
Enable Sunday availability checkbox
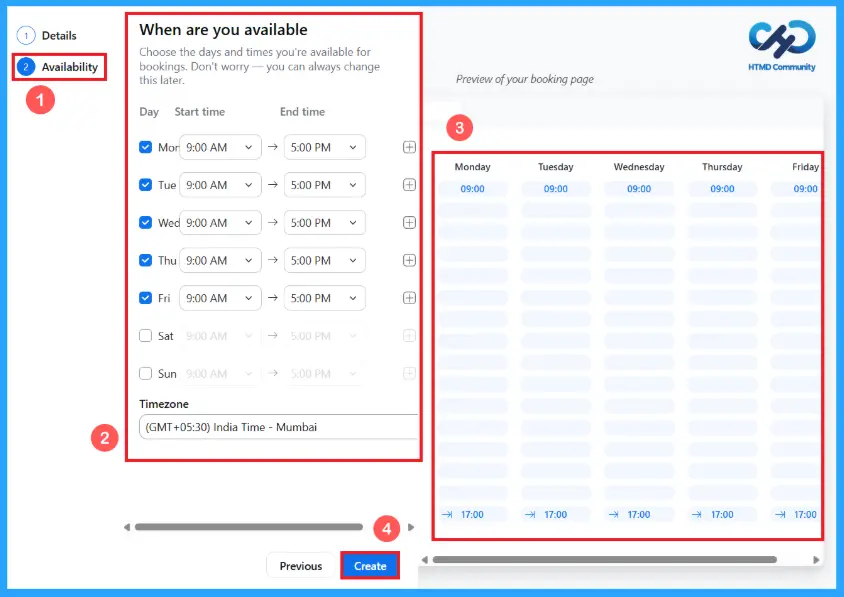(145, 373)
